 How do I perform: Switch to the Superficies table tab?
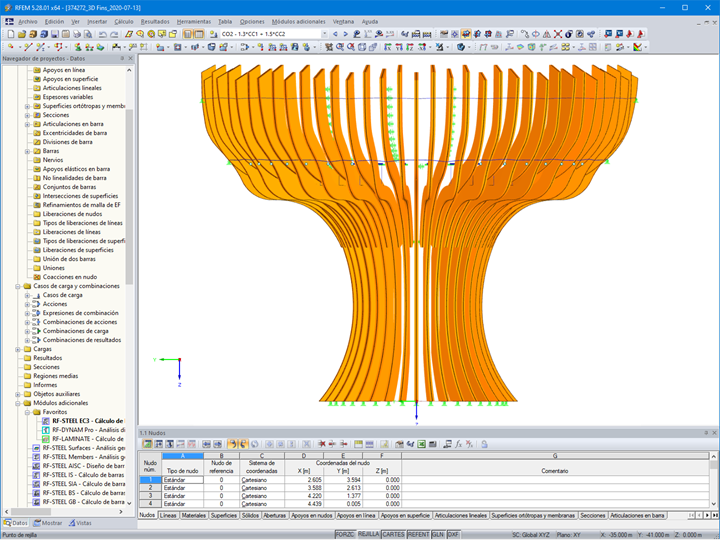click(224, 516)
